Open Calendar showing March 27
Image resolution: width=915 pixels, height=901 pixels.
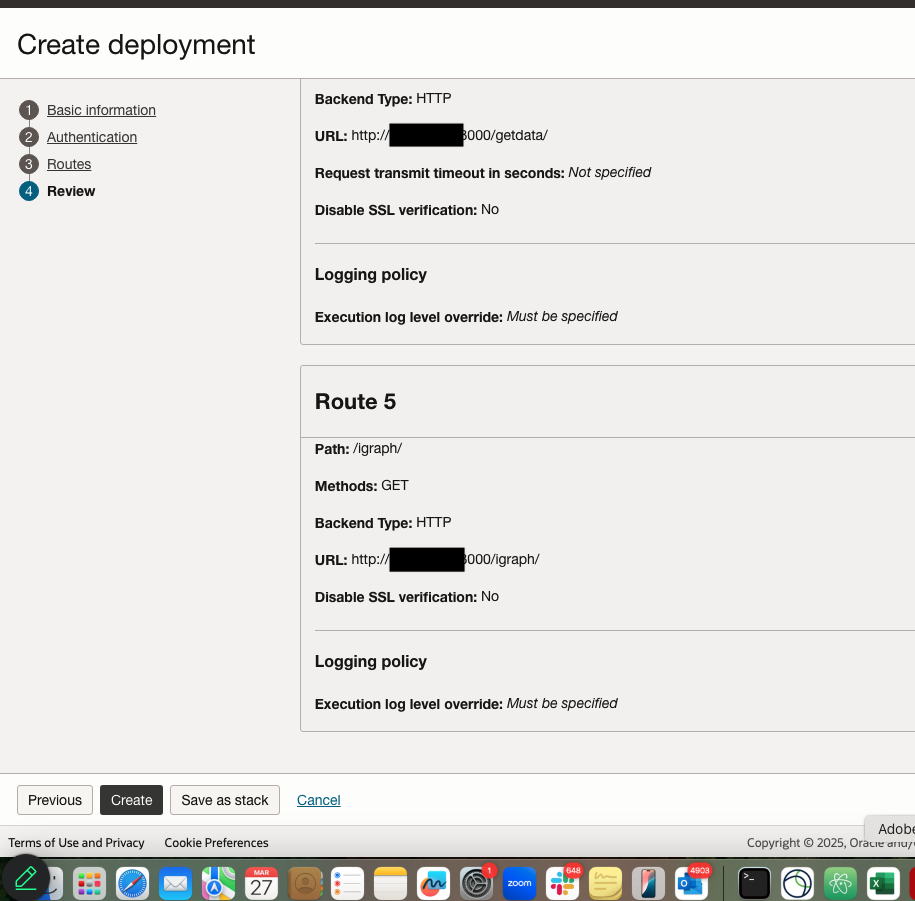(261, 883)
